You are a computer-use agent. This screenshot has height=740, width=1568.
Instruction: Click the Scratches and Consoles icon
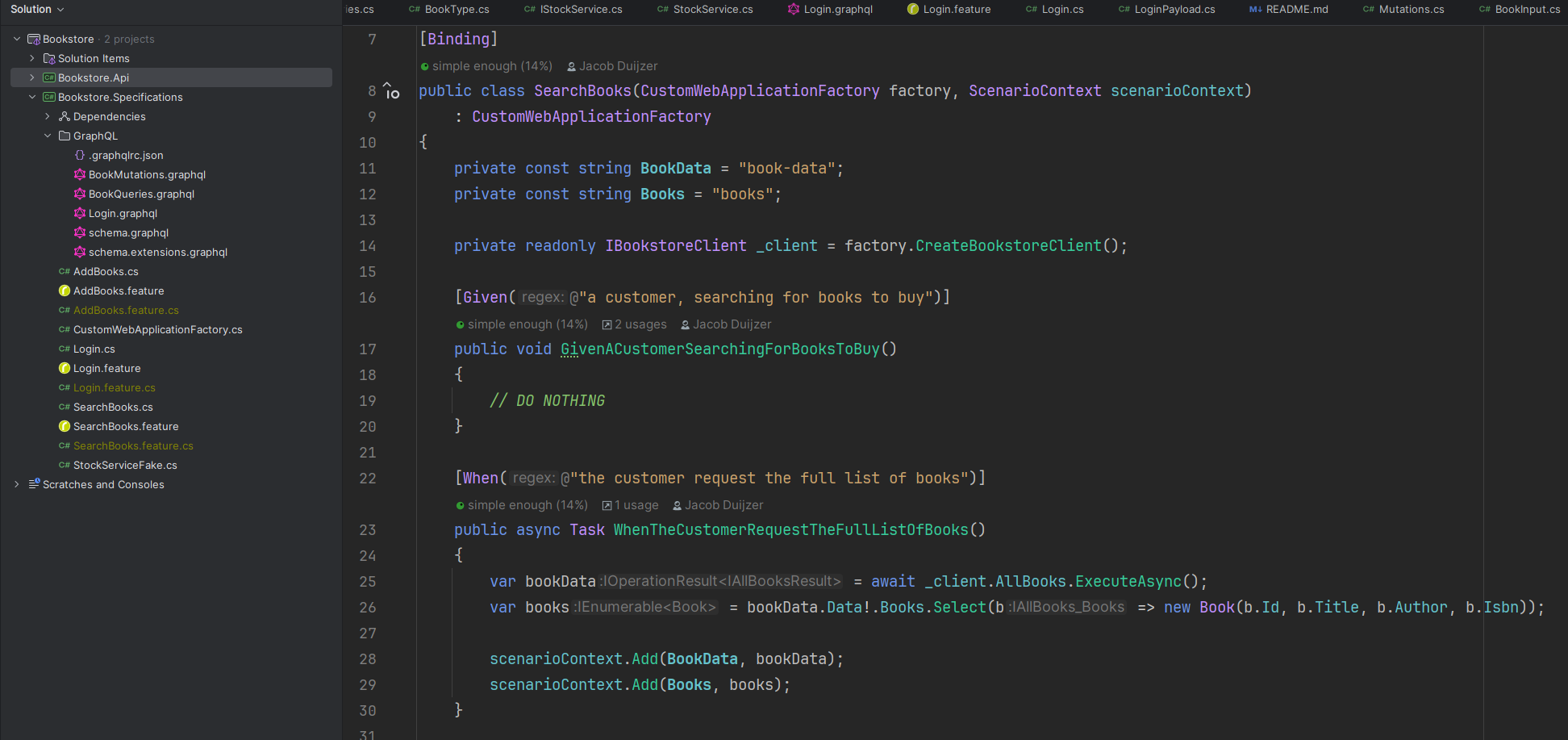tap(34, 484)
